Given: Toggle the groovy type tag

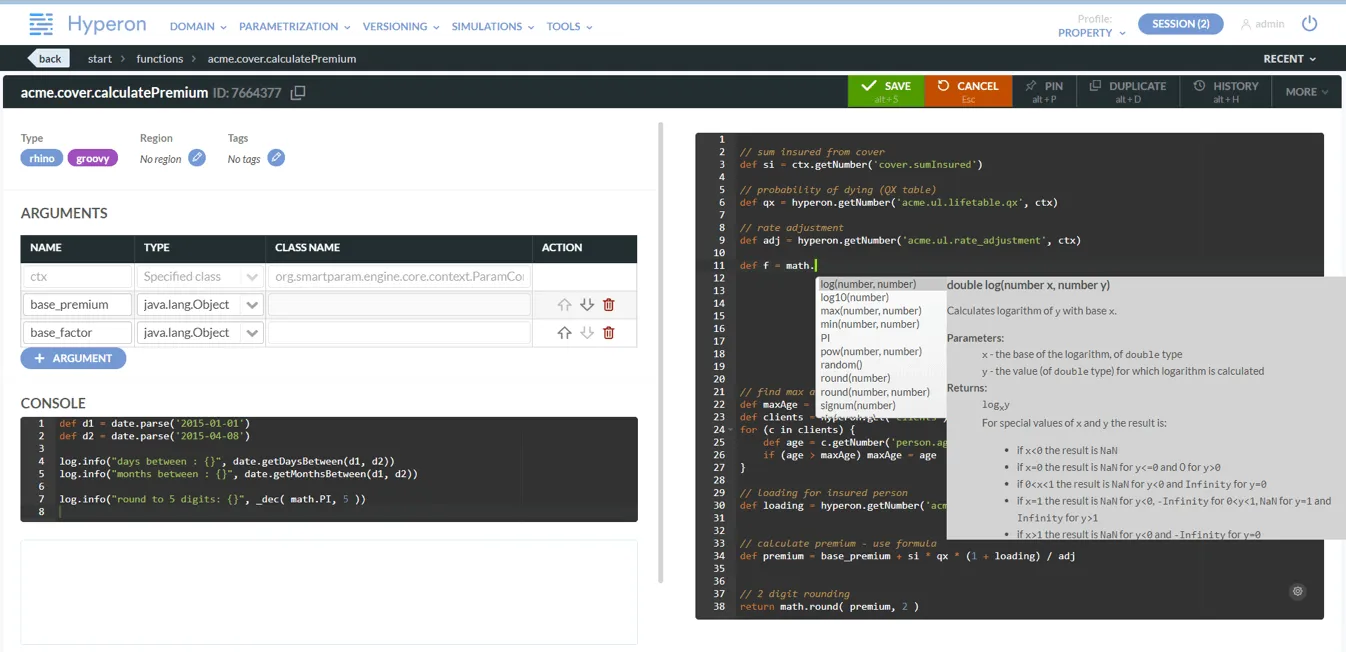Looking at the screenshot, I should click(92, 158).
